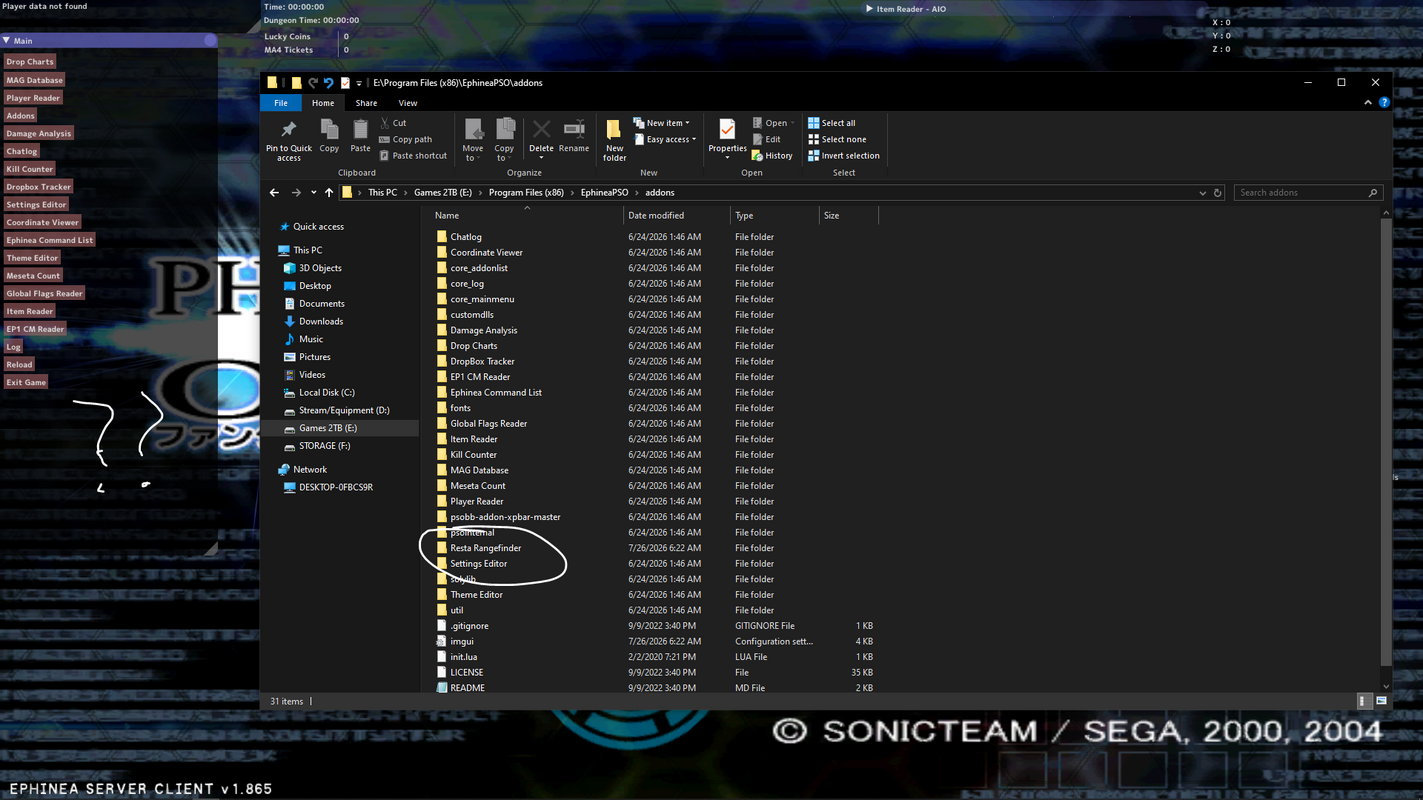Collapse the Main panel in game overlay

7,41
